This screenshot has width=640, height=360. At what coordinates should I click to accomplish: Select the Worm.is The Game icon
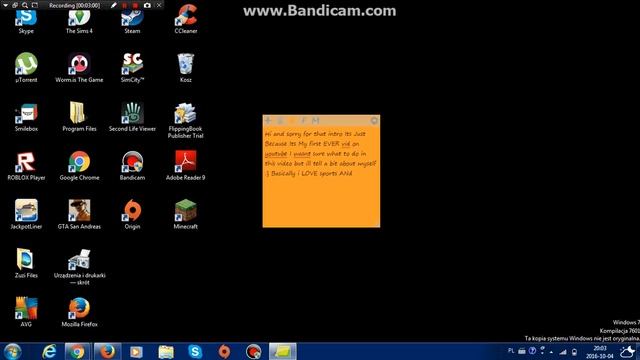79,68
